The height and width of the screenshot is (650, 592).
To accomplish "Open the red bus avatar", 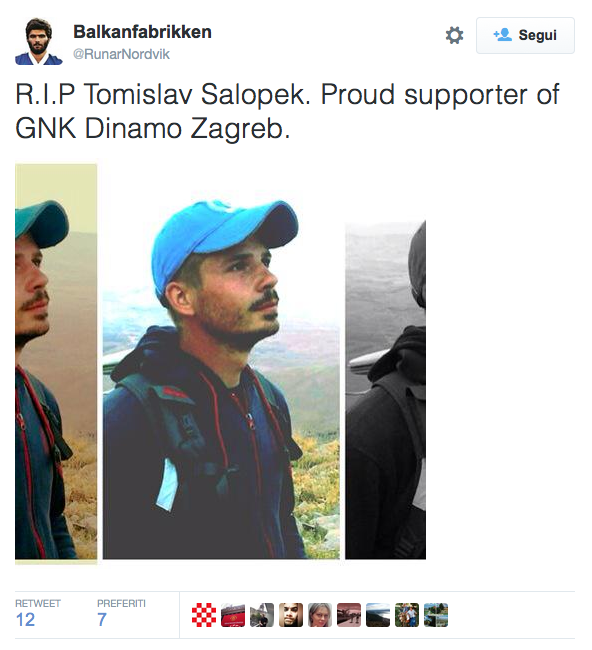I will [x=233, y=615].
